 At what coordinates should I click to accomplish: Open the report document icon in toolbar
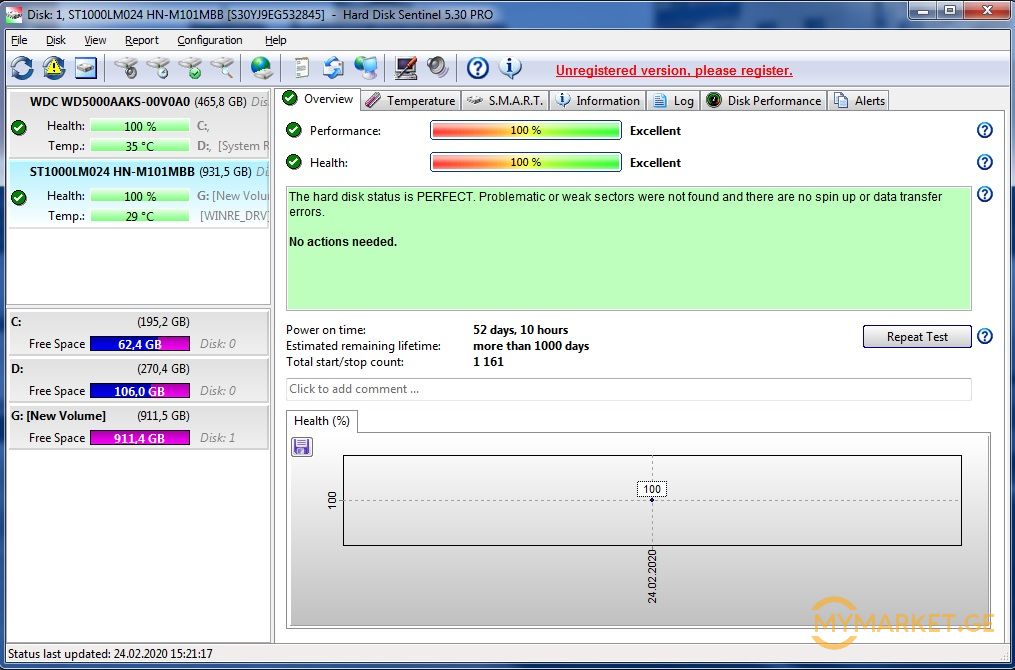click(302, 67)
